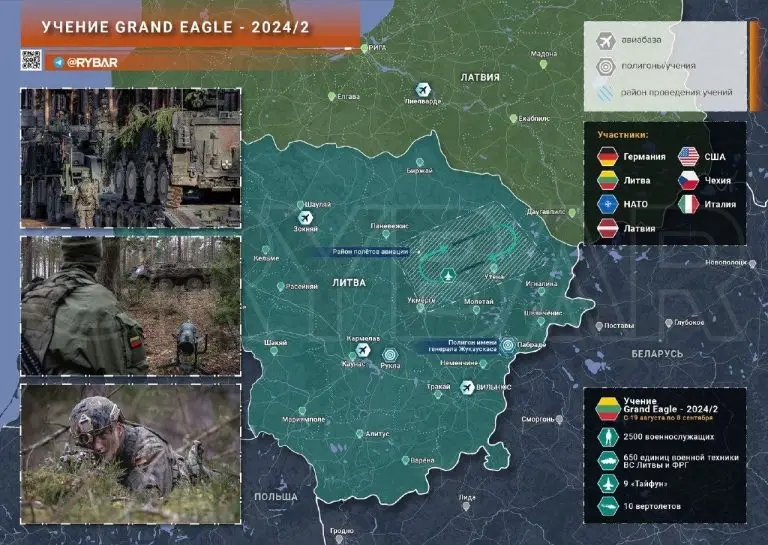Click the Vilnius airport plane icon

point(468,387)
